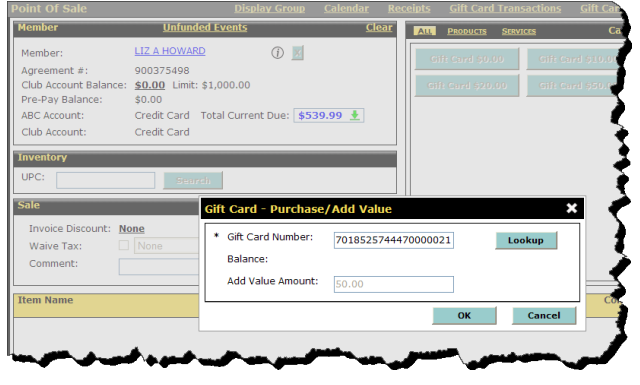
Task: Open Receipts in the top bar
Action: [x=409, y=8]
